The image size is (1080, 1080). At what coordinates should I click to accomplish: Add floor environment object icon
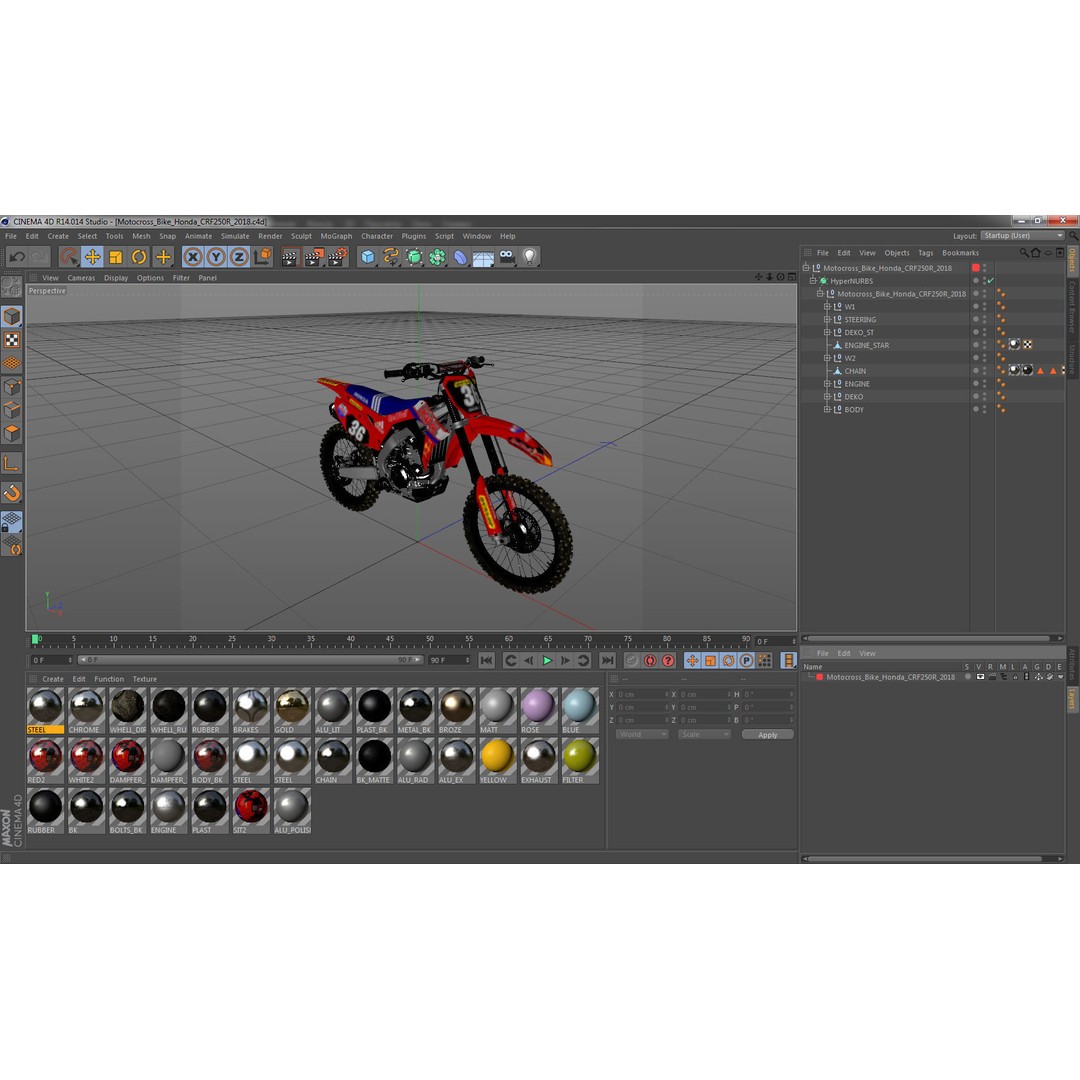pos(484,258)
